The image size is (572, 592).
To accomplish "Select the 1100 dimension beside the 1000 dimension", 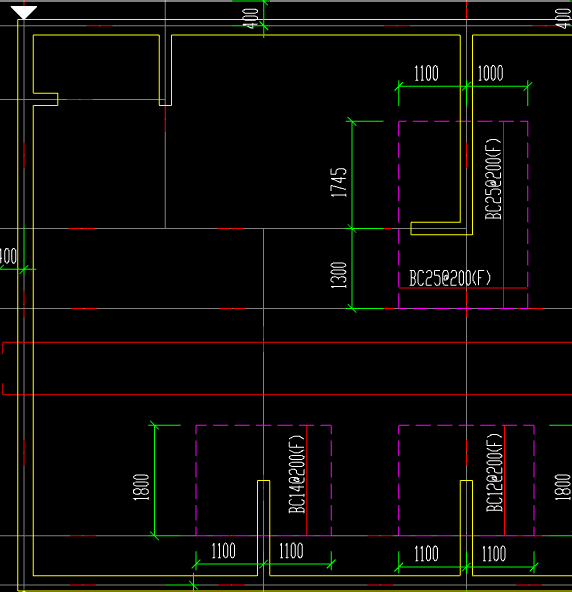I will coord(426,74).
